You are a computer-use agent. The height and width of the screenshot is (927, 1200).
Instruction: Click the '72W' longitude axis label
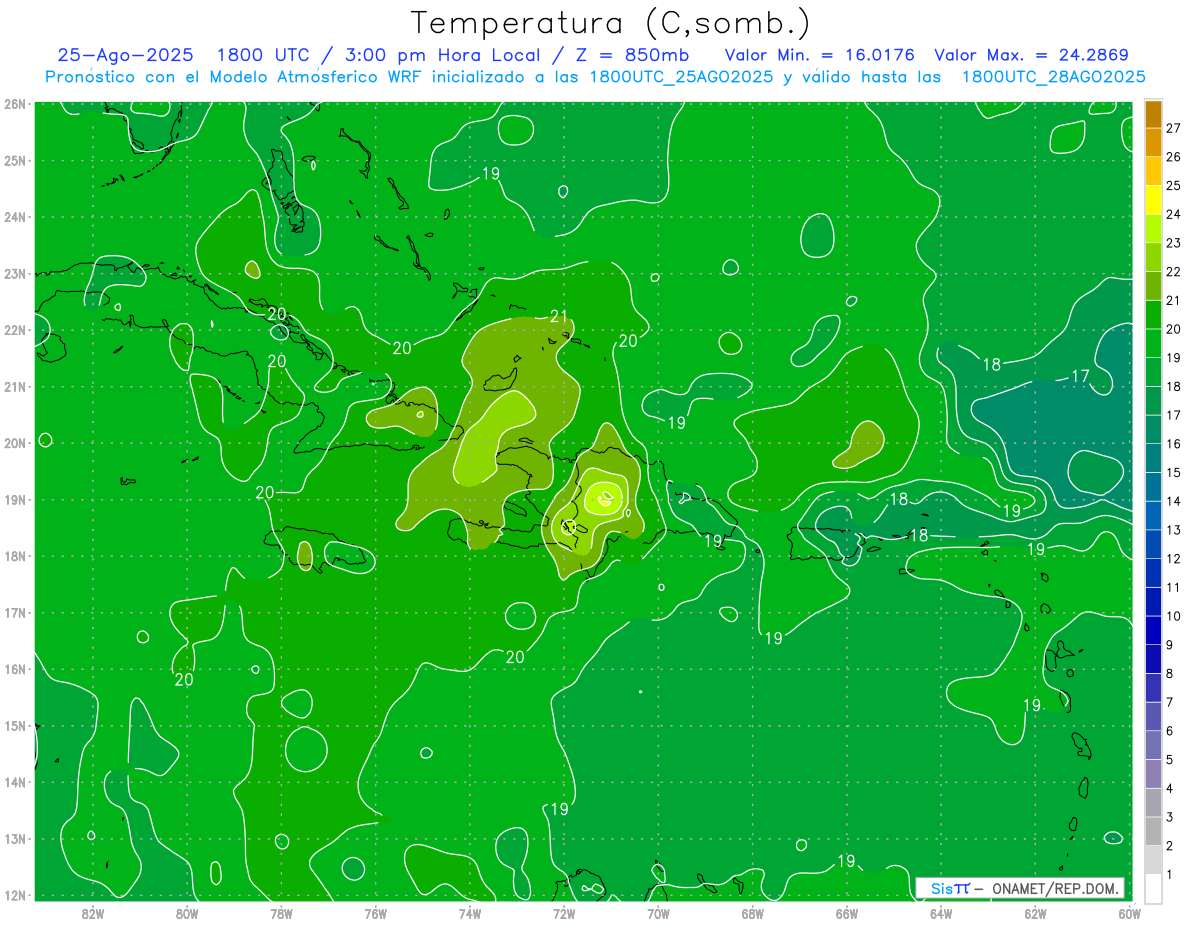(x=563, y=913)
